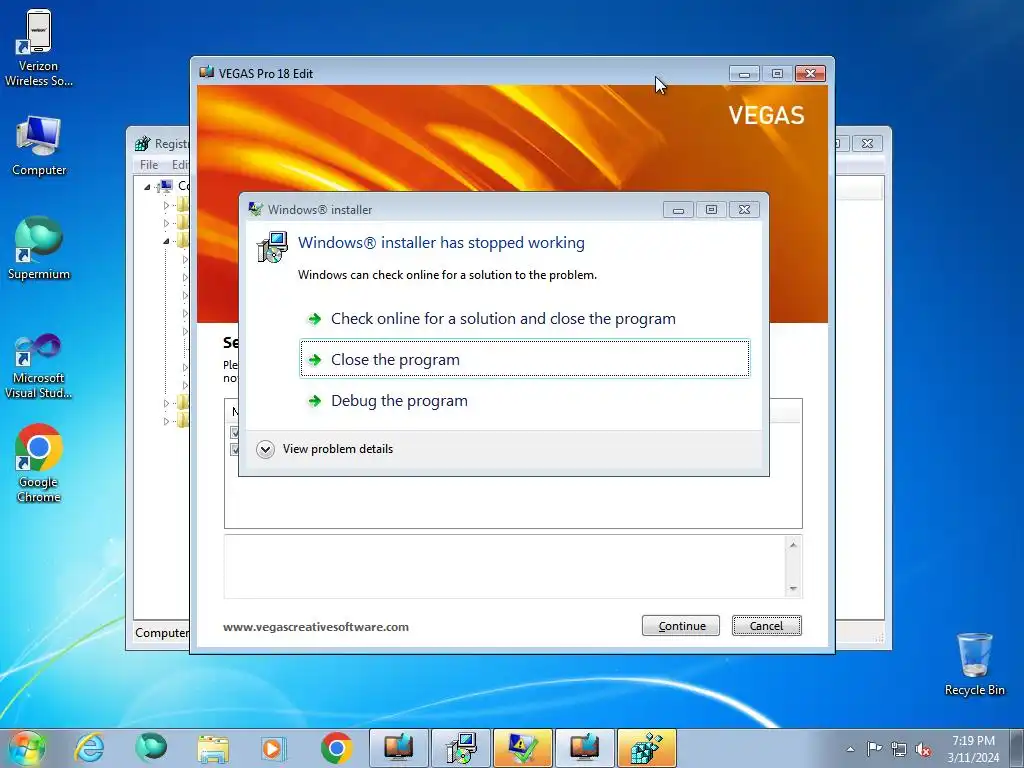The height and width of the screenshot is (768, 1024).
Task: Switch to the first monitor-icon taskbar program
Action: 398,748
